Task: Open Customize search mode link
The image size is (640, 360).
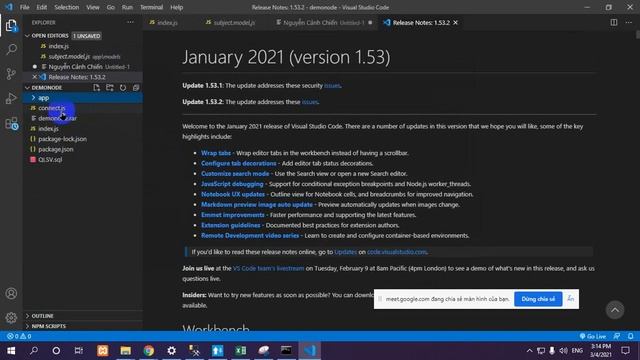Action: [x=235, y=173]
